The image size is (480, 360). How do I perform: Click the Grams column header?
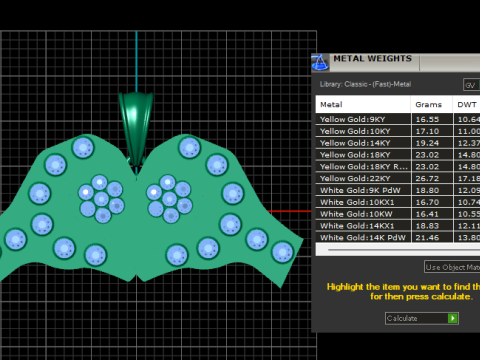(432, 104)
